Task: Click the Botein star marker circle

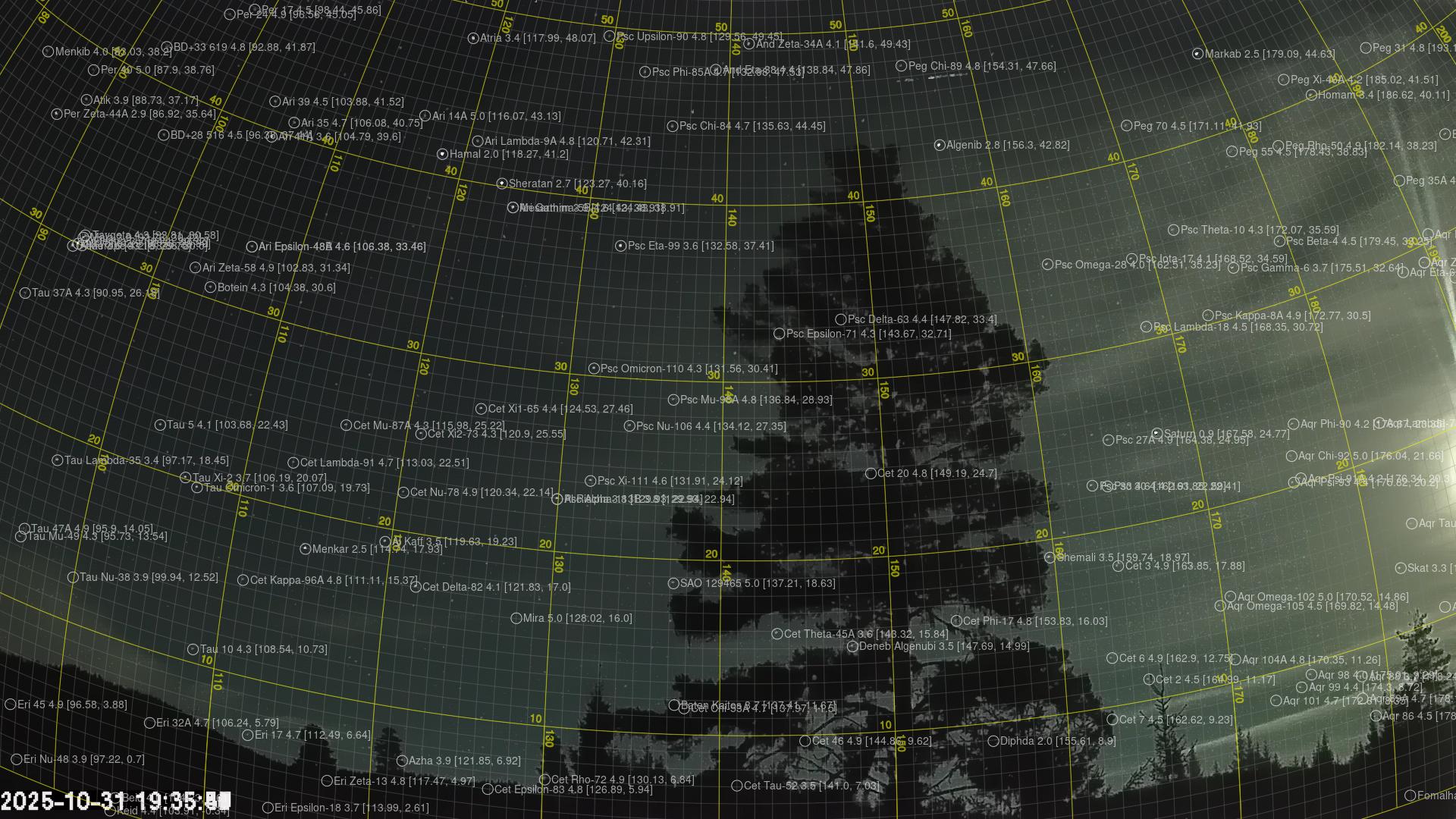Action: 211,287
